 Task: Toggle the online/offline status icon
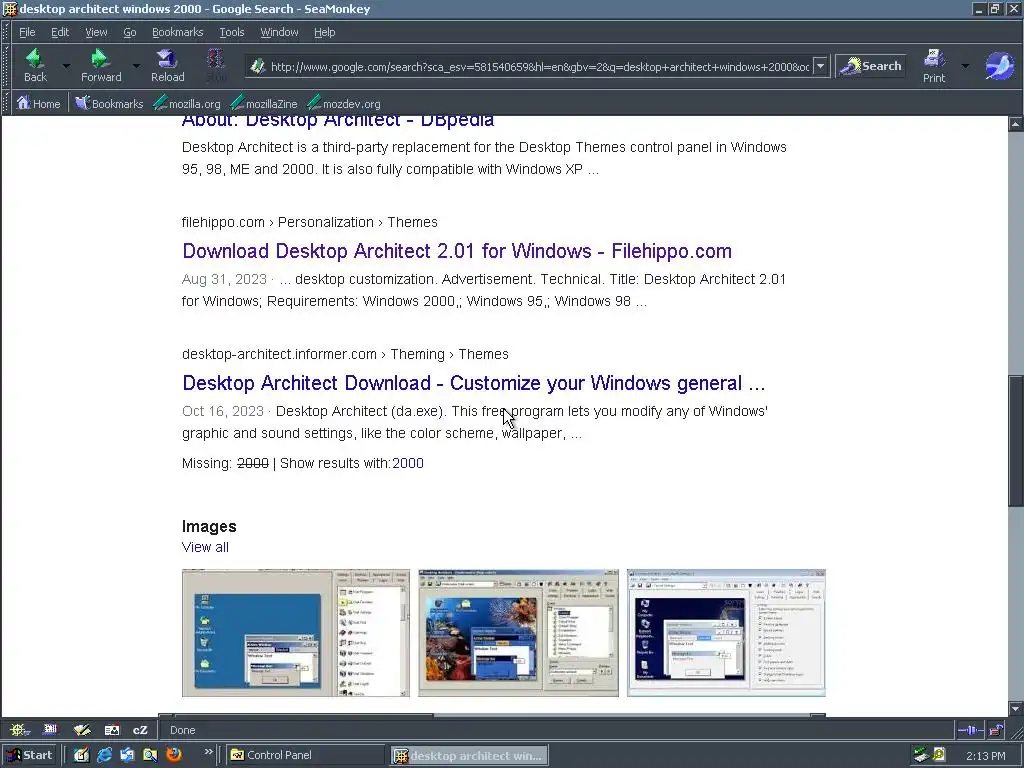970,730
